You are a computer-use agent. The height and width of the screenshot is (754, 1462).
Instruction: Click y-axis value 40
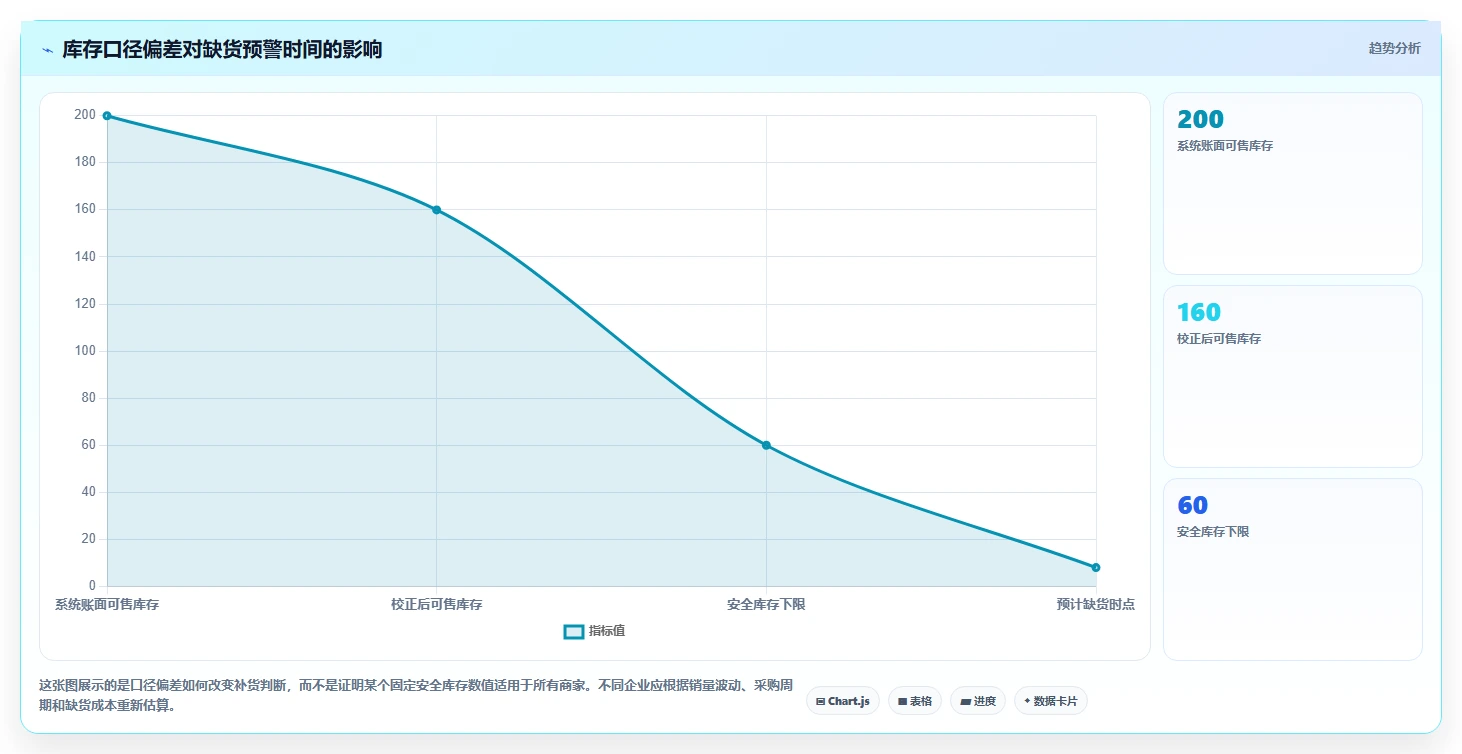point(88,491)
